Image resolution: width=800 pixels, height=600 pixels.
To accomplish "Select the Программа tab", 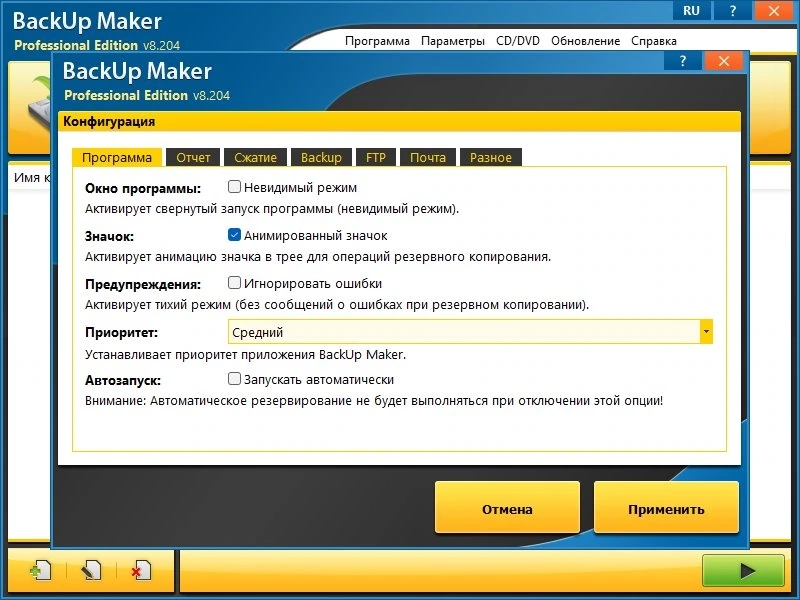I will pyautogui.click(x=117, y=157).
